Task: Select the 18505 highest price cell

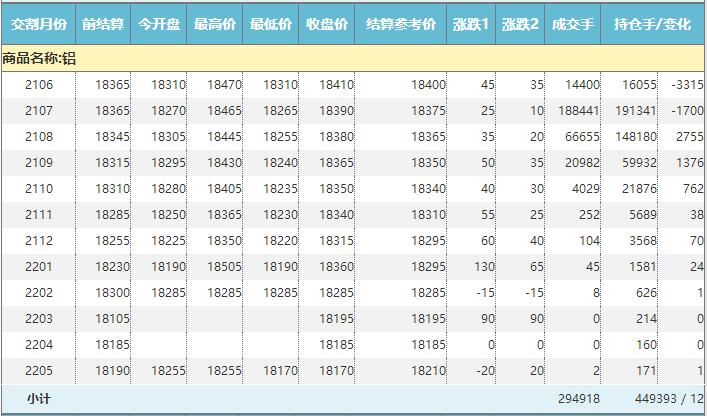Action: (225, 266)
